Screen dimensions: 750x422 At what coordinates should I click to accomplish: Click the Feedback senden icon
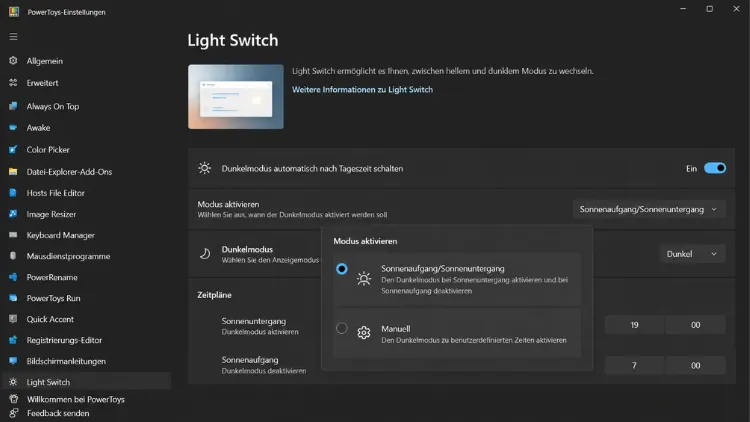point(13,413)
